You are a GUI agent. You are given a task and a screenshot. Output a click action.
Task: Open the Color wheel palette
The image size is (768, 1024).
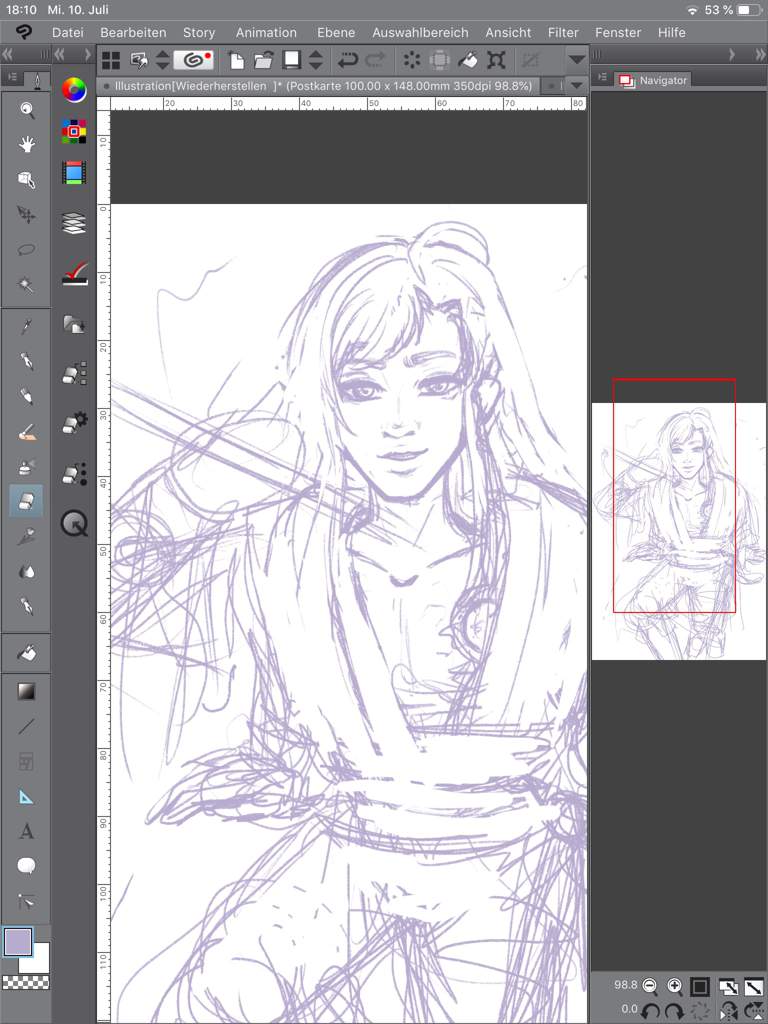coord(74,89)
